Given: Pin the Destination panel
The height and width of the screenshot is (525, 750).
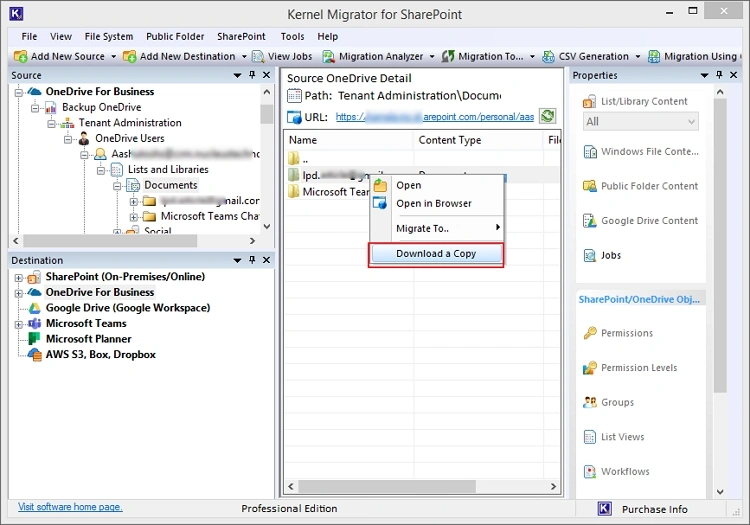Looking at the screenshot, I should pyautogui.click(x=252, y=260).
